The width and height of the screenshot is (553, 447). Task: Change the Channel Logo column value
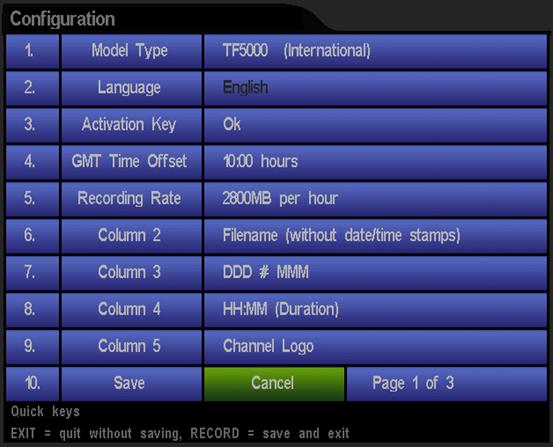(x=376, y=347)
